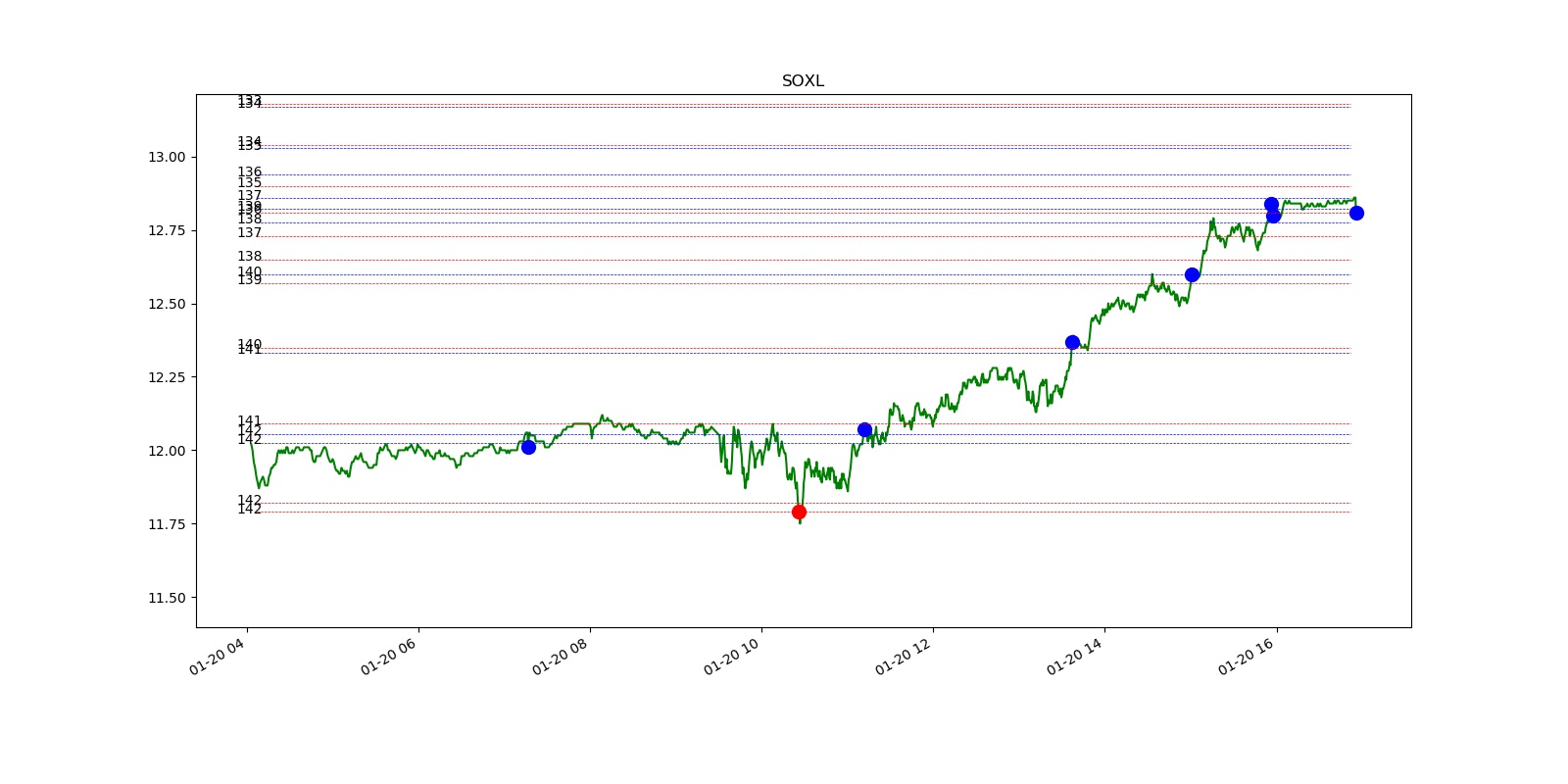Click the 12.75 y-axis tick label
The height and width of the screenshot is (784, 1568).
pos(167,230)
